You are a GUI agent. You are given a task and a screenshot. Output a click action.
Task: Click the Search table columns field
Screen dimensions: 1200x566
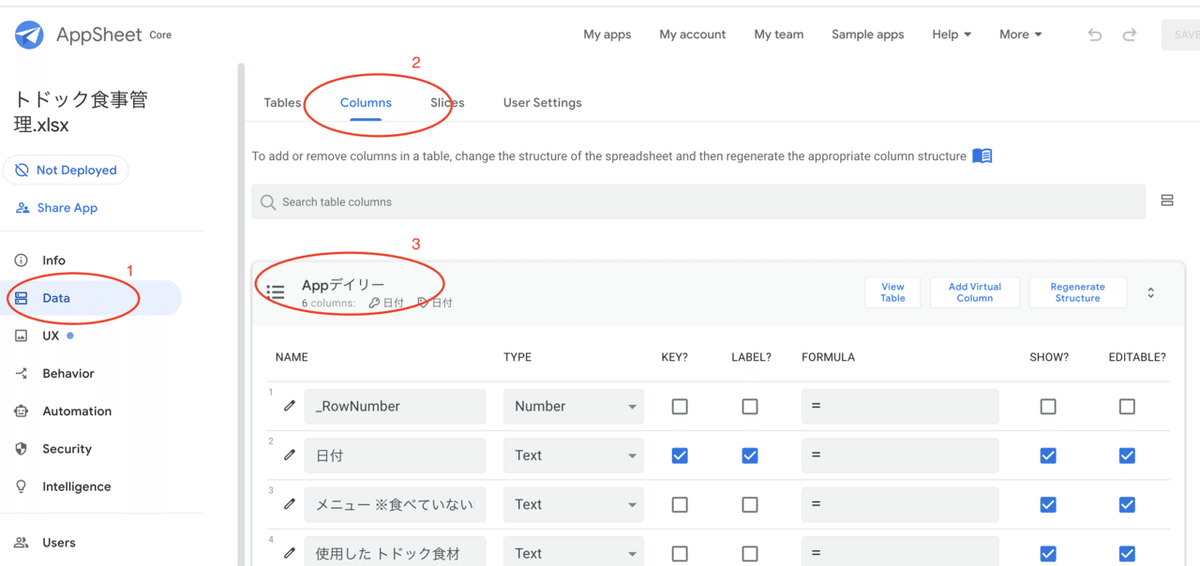pyautogui.click(x=698, y=201)
